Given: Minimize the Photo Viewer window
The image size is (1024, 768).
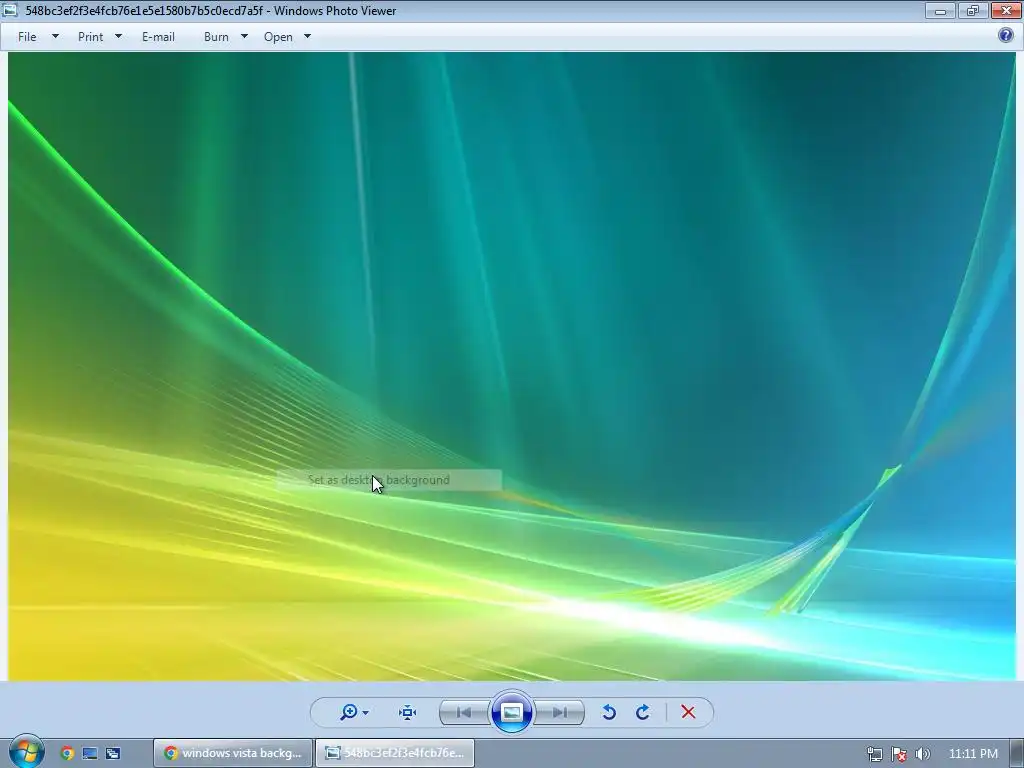Looking at the screenshot, I should (x=940, y=10).
